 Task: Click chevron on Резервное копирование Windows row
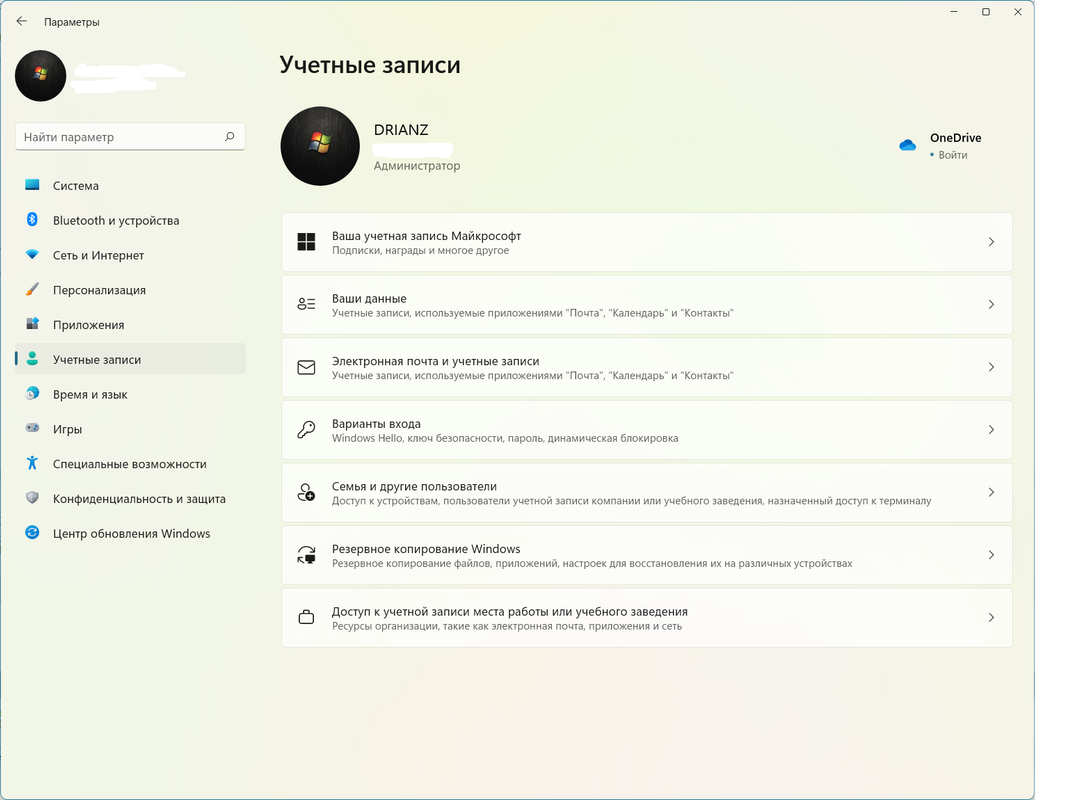click(991, 555)
